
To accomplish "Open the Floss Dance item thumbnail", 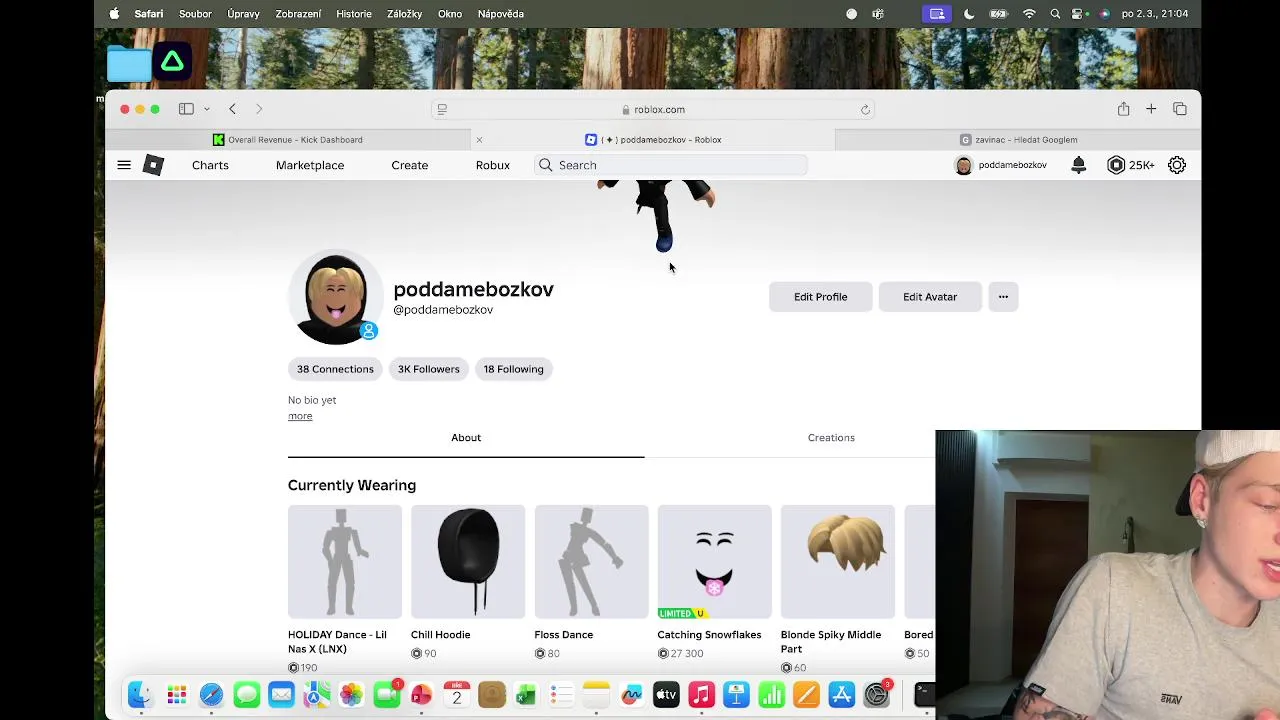I will [x=591, y=562].
